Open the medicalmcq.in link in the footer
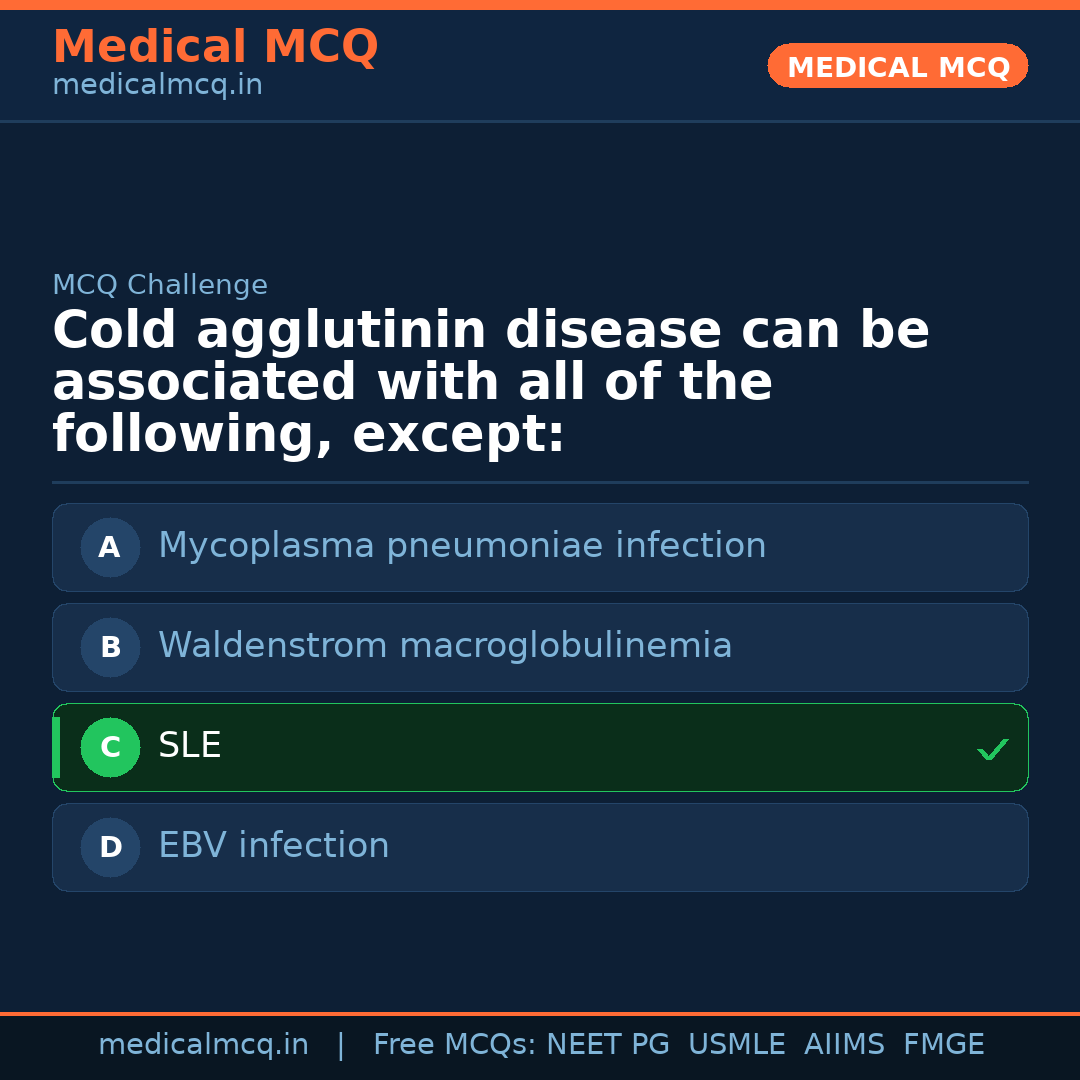The height and width of the screenshot is (1080, 1080). 203,1045
